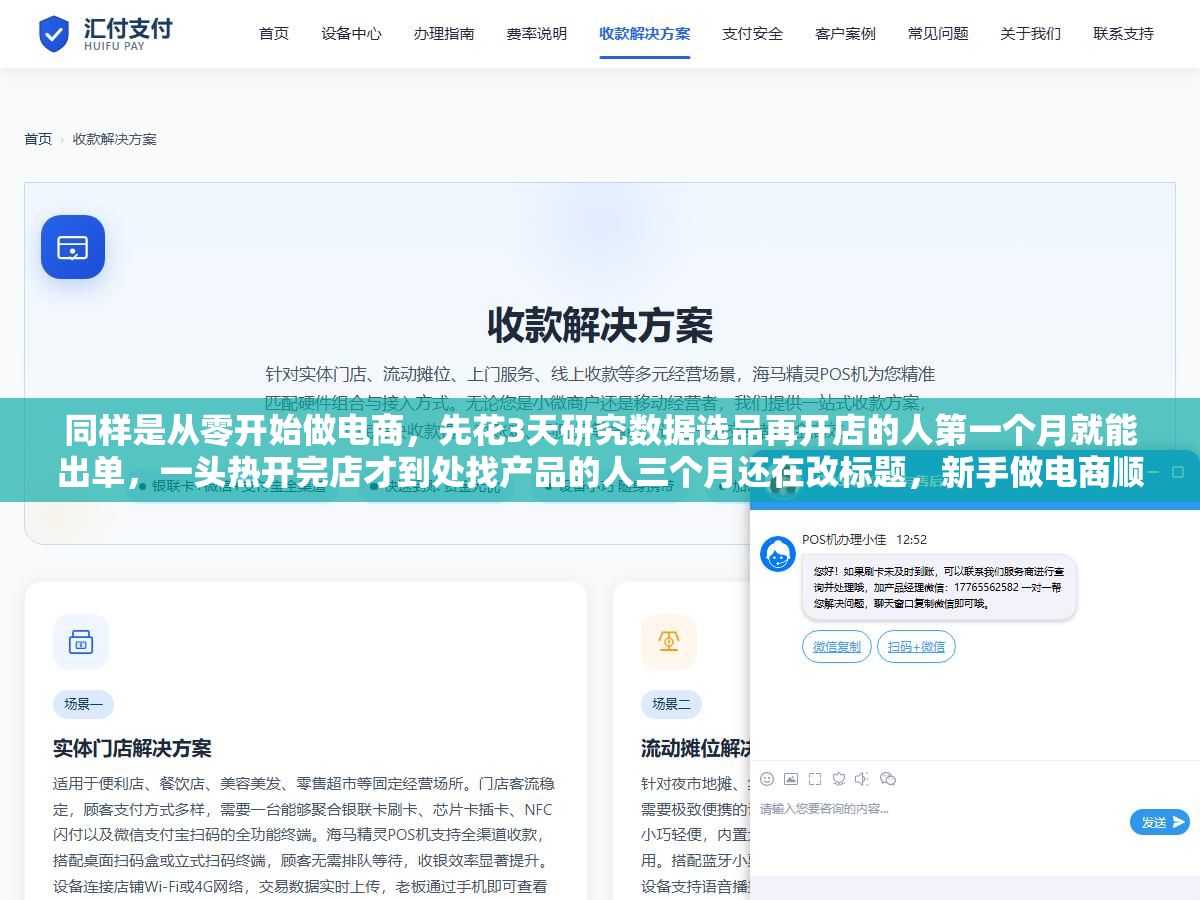Image resolution: width=1200 pixels, height=900 pixels.
Task: Go to 关于我们 page
Action: tap(1031, 33)
